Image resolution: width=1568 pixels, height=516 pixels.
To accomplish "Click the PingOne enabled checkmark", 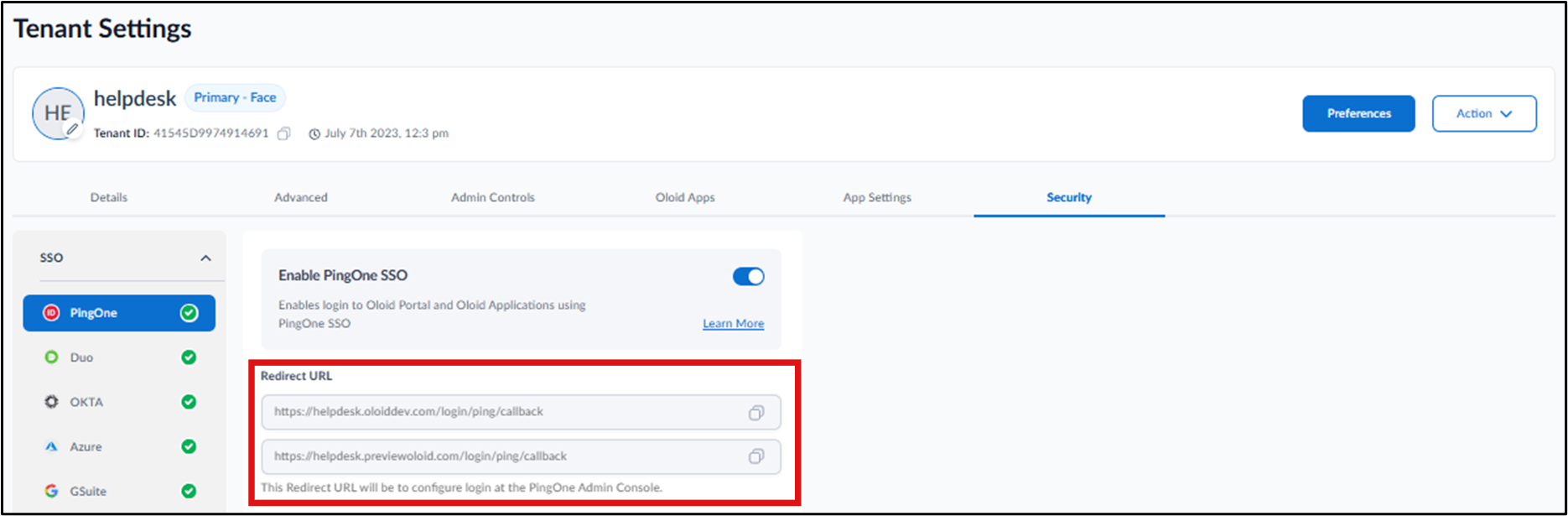I will (x=190, y=313).
